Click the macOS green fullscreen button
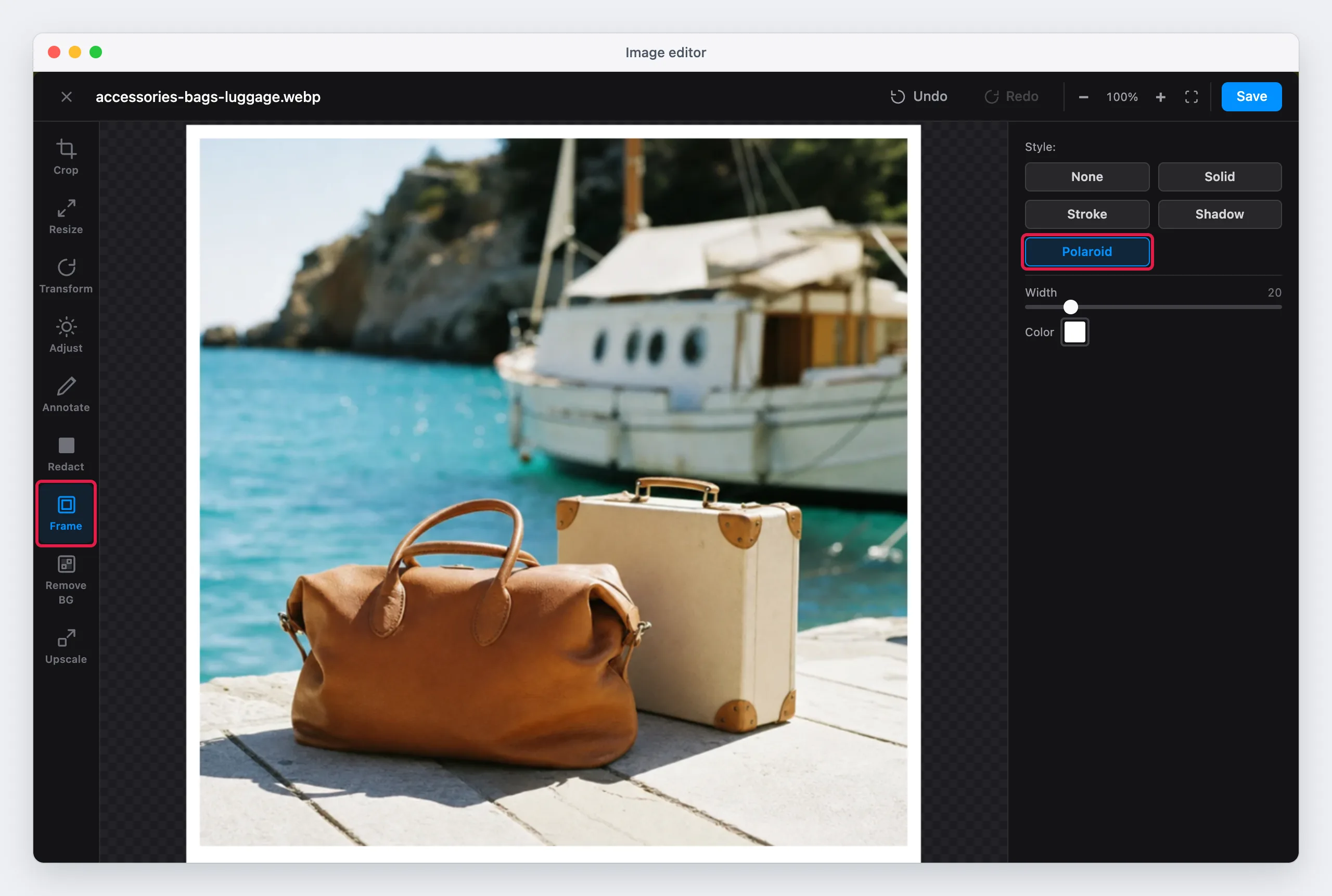The image size is (1332, 896). point(96,52)
